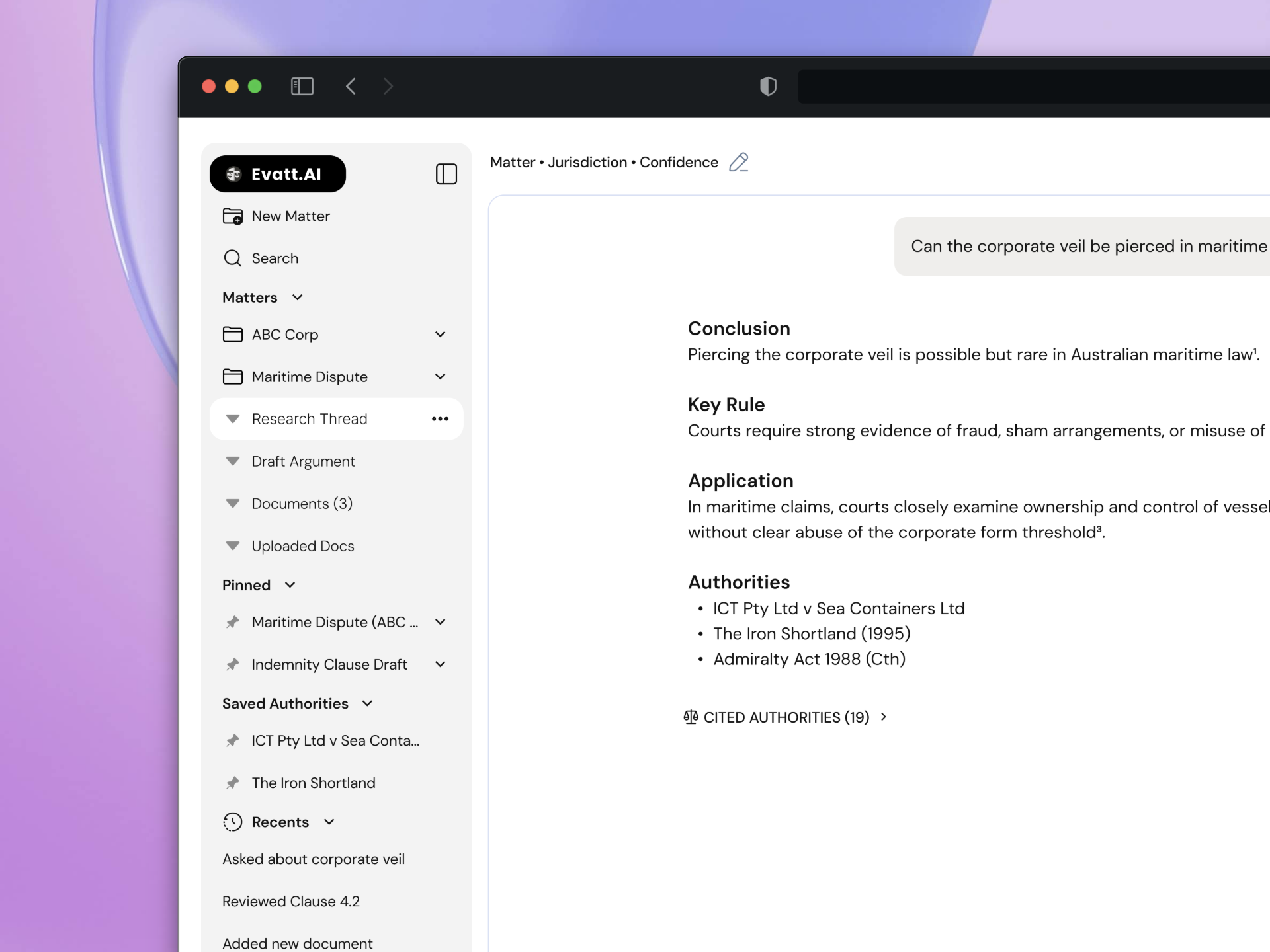The image size is (1270, 952).
Task: Click the pin icon beside Indemnity Clause Draft
Action: click(x=232, y=664)
